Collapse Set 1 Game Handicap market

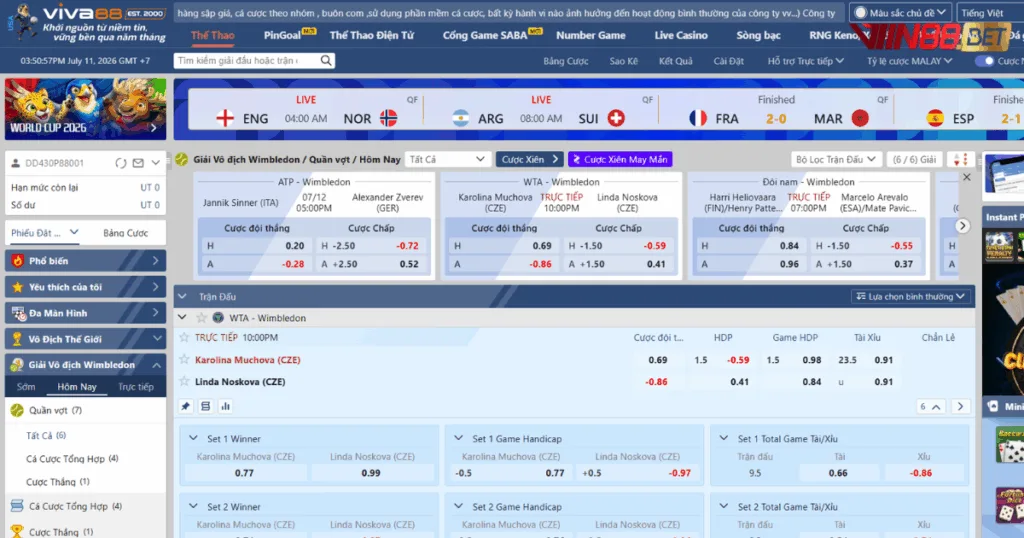pos(458,438)
